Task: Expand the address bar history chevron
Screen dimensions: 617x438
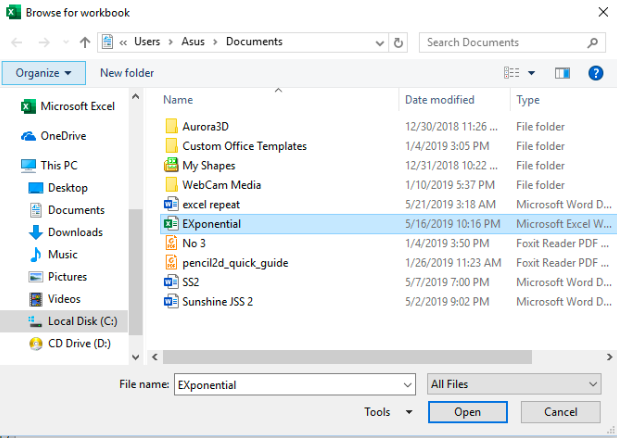Action: coord(379,43)
